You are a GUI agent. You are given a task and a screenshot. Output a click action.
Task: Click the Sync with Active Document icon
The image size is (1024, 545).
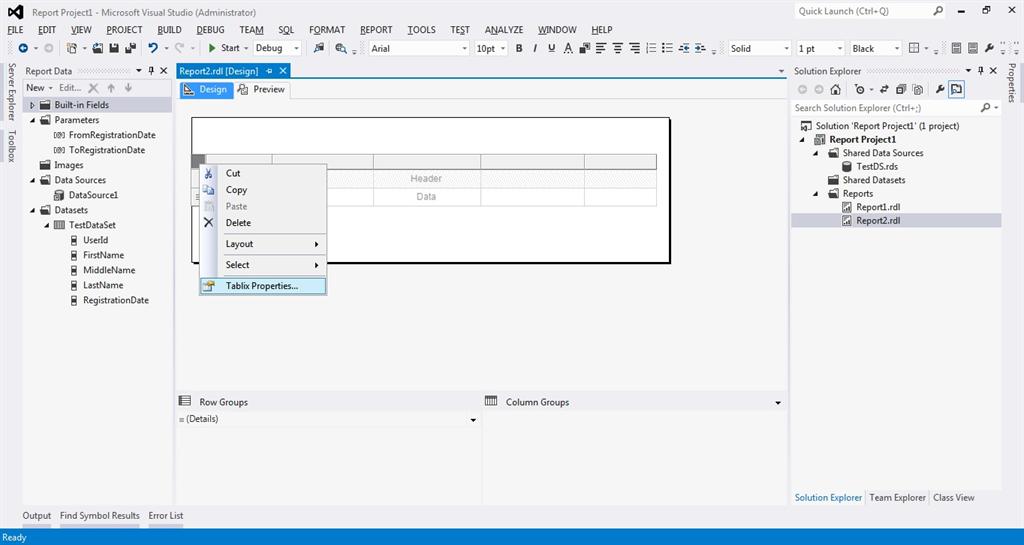tap(884, 89)
